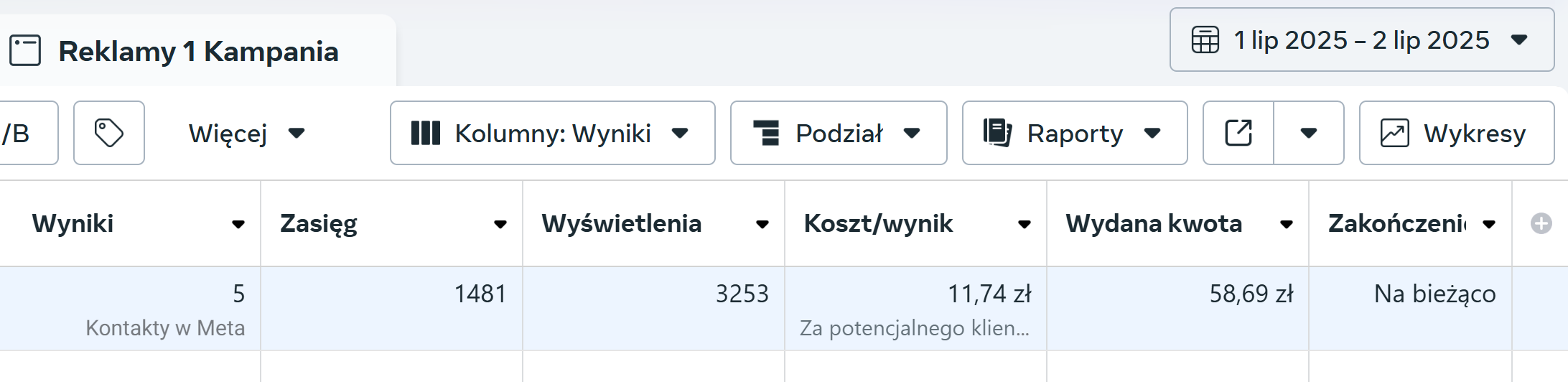Open the date range 1 lip 2025 selector

[1361, 40]
